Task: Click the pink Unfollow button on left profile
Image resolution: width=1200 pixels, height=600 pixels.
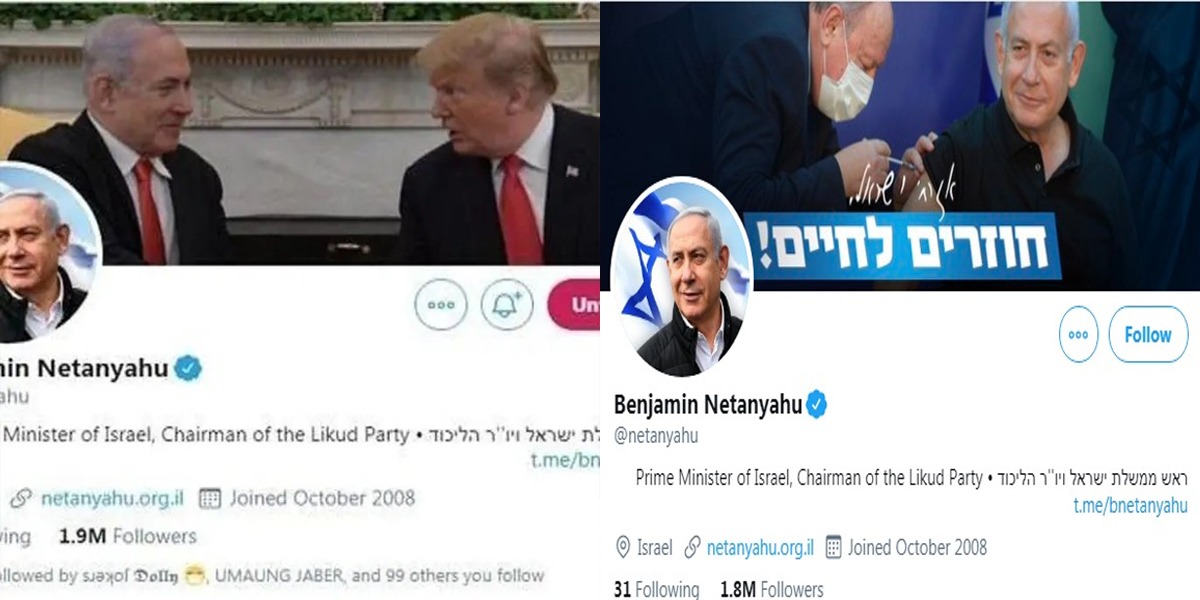Action: point(574,304)
